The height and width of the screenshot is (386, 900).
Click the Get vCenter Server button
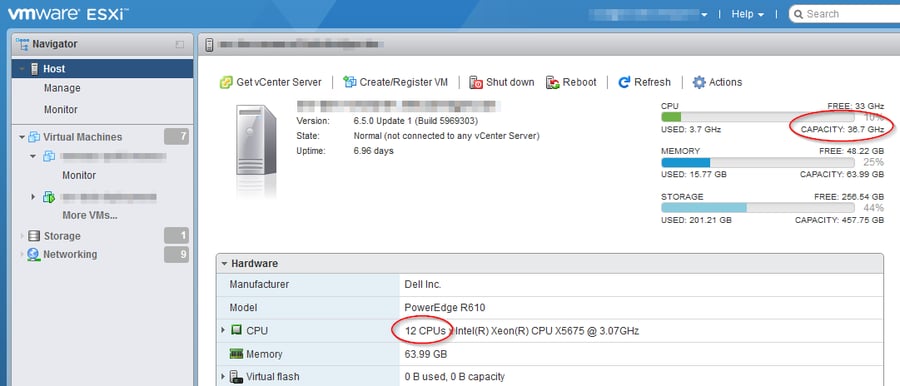(x=271, y=82)
